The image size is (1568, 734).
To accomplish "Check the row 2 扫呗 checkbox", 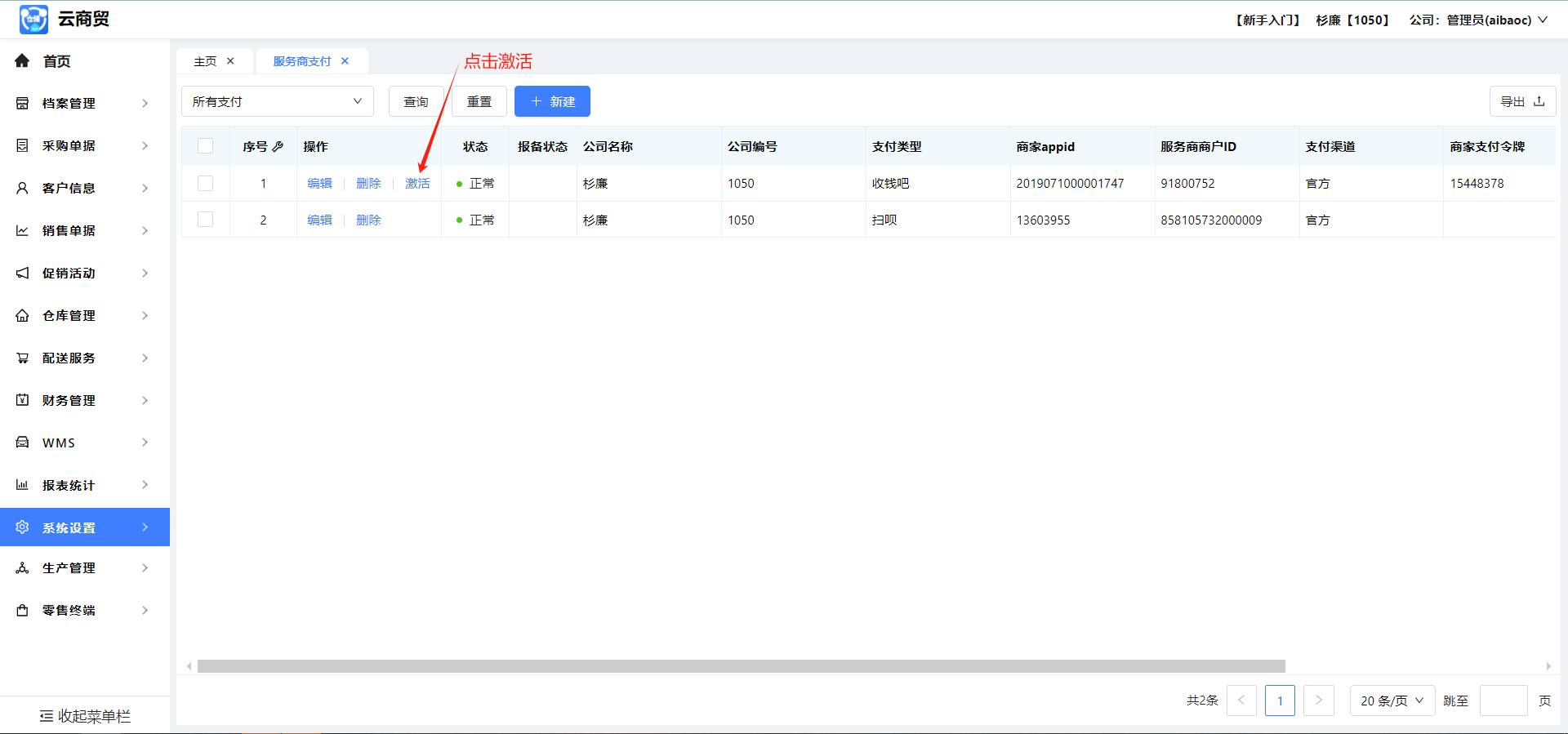I will tap(206, 220).
